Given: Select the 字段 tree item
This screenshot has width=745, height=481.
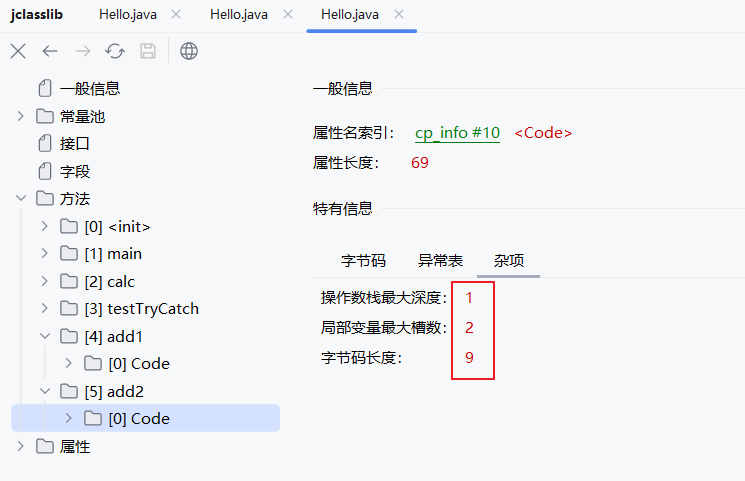Looking at the screenshot, I should tap(75, 171).
